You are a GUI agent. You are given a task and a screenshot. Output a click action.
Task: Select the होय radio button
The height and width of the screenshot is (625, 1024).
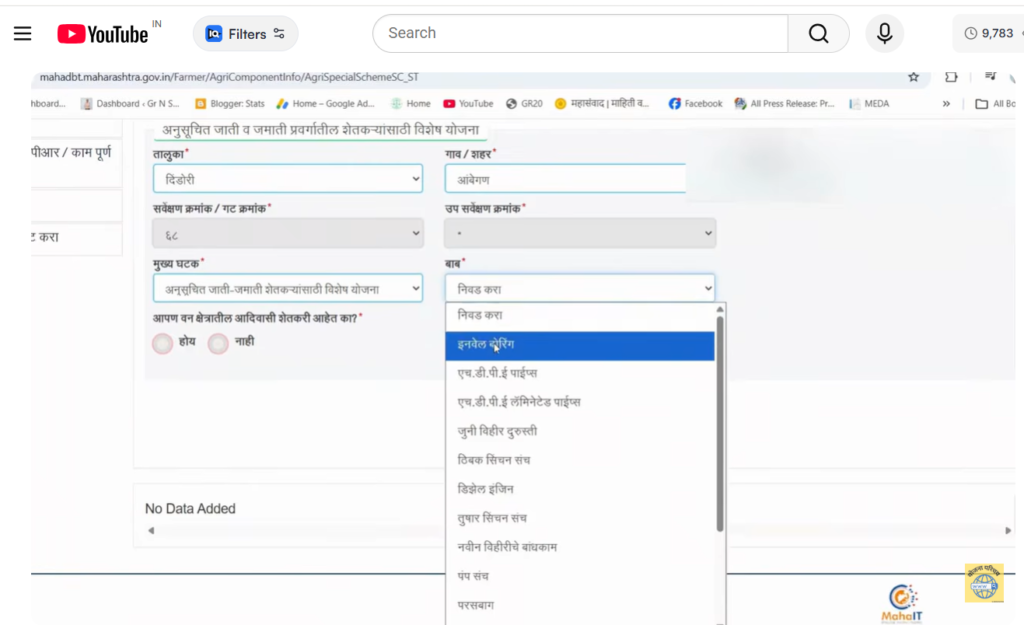click(x=163, y=343)
